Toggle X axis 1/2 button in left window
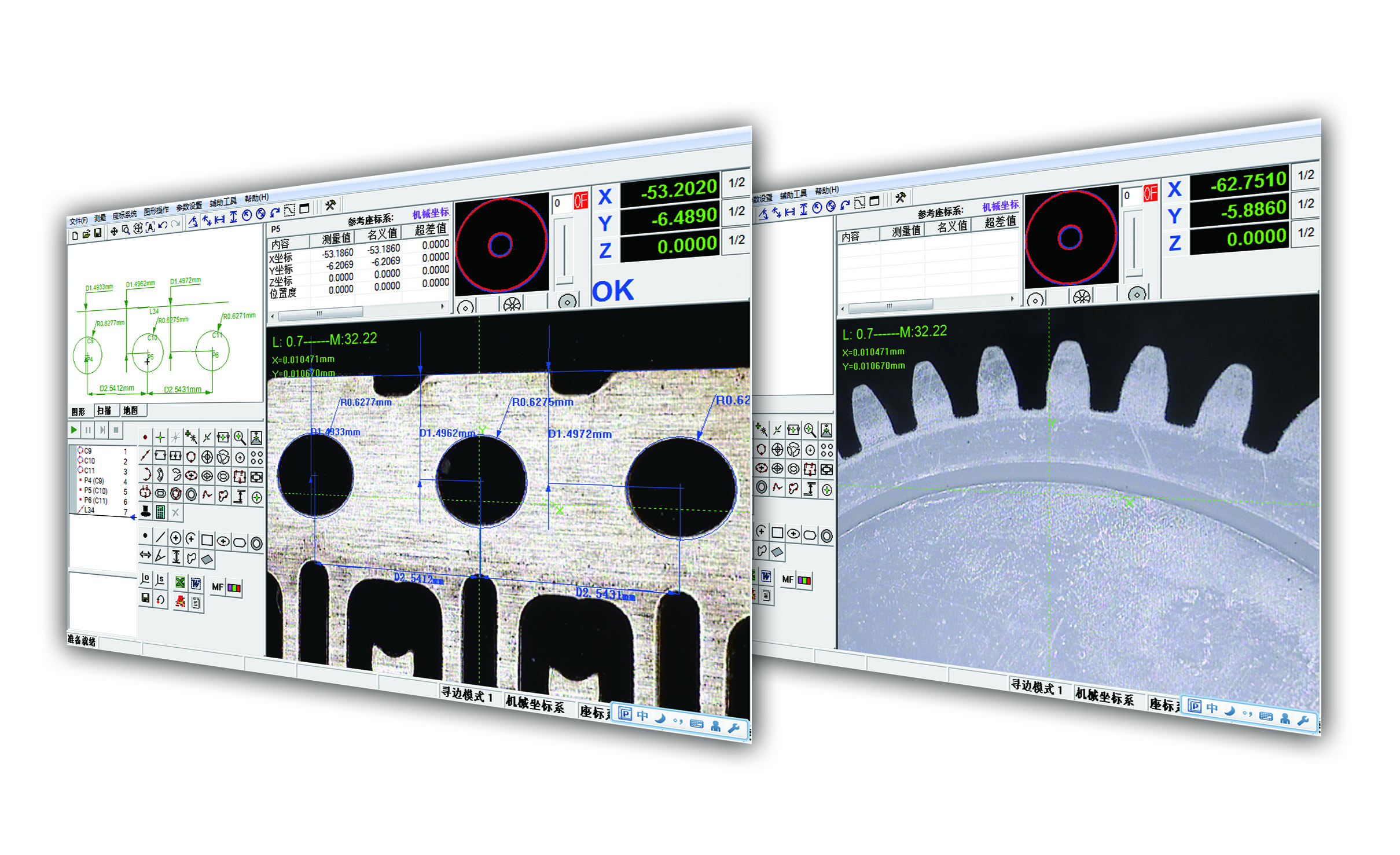 coord(736,182)
